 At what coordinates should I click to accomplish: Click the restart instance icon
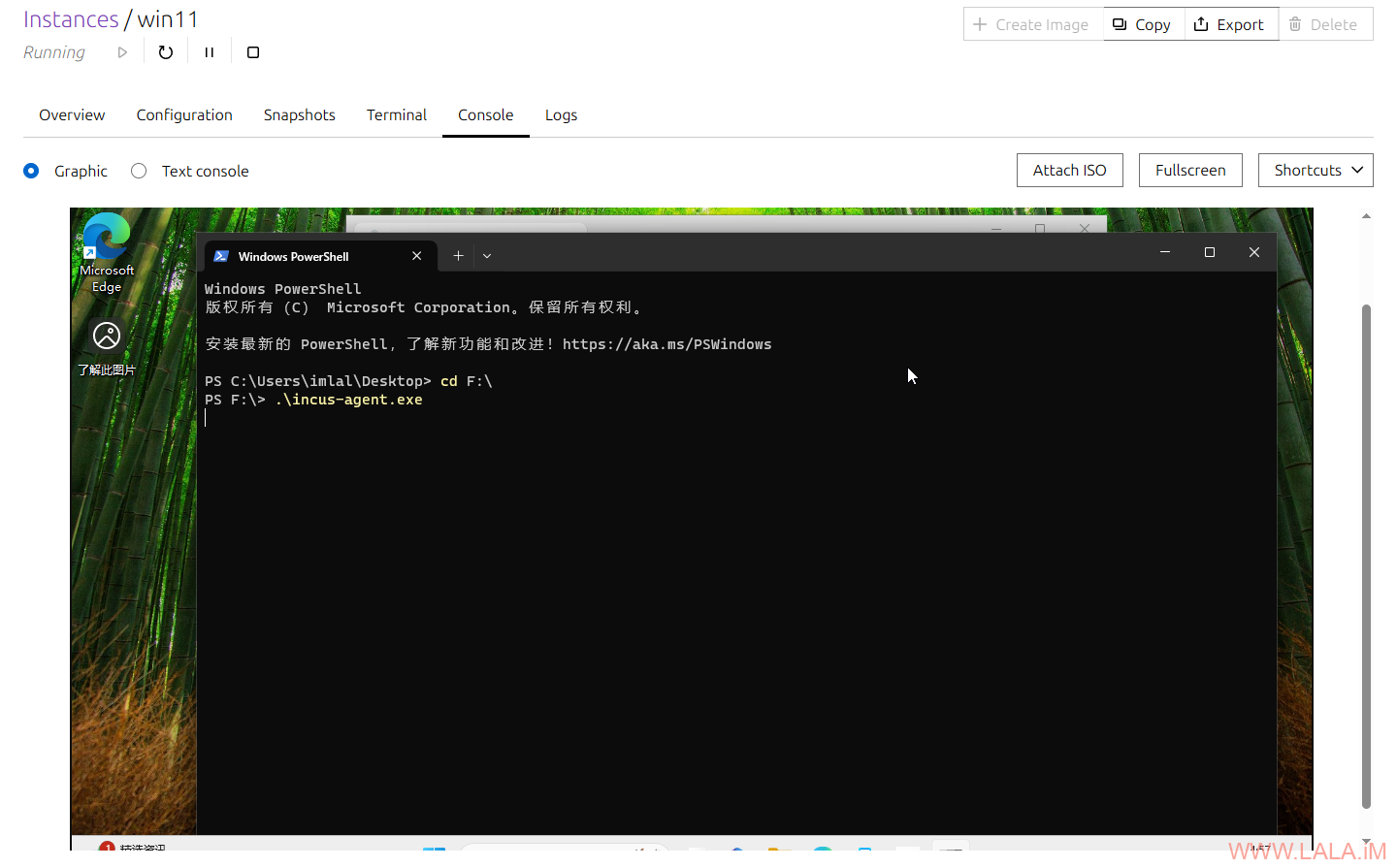point(166,52)
